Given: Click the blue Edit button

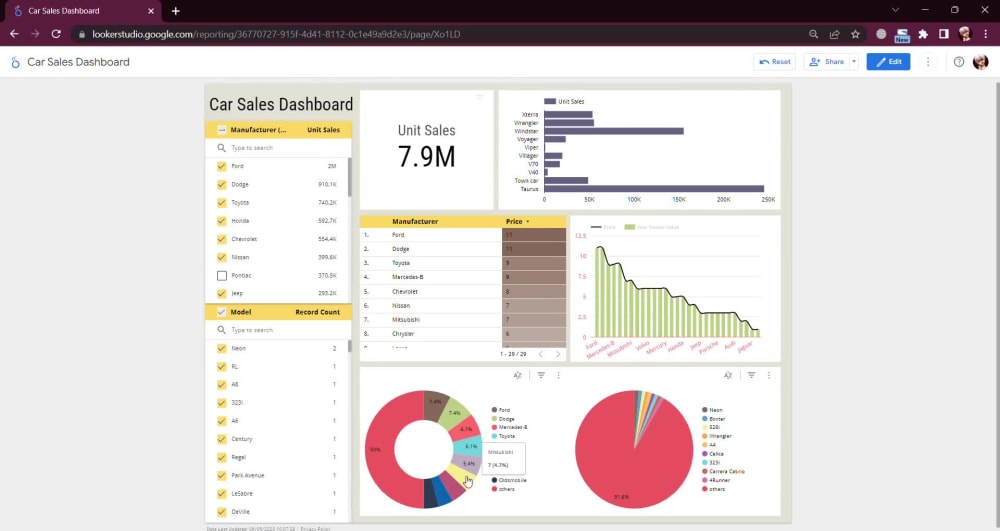Looking at the screenshot, I should [x=888, y=62].
